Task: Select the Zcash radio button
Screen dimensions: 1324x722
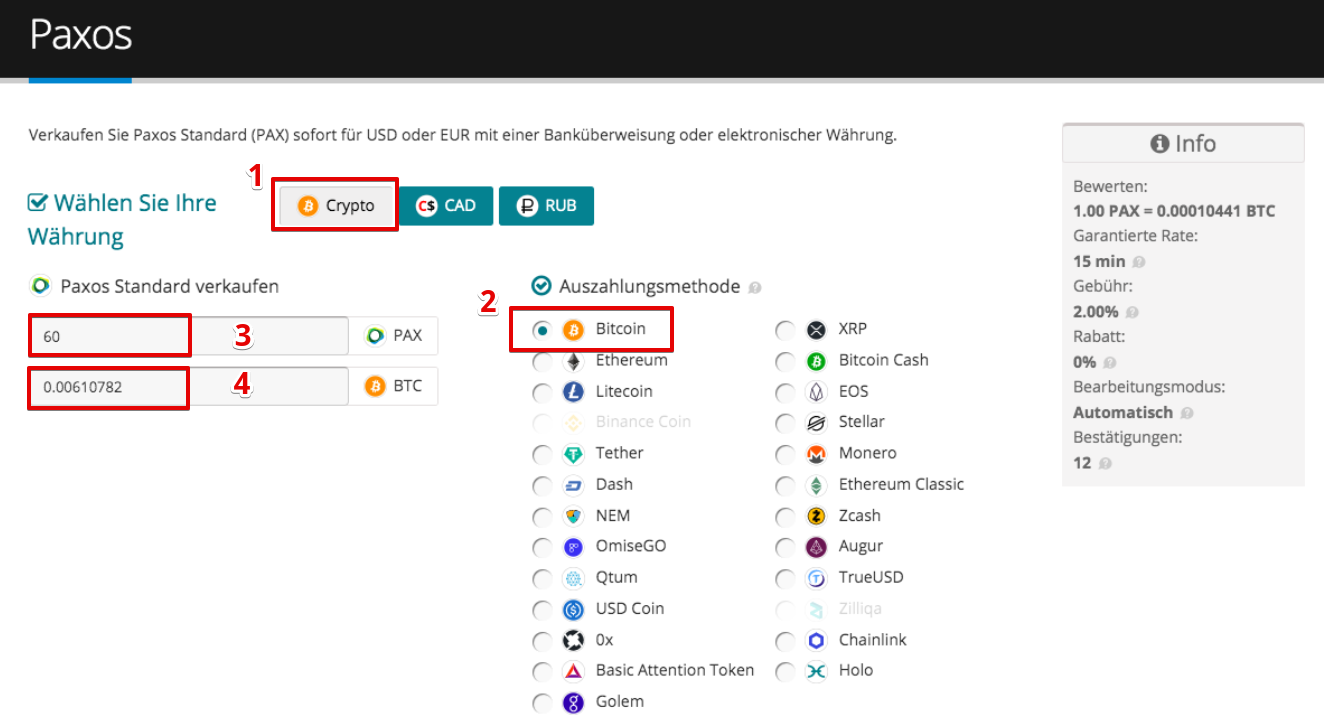Action: tap(785, 516)
